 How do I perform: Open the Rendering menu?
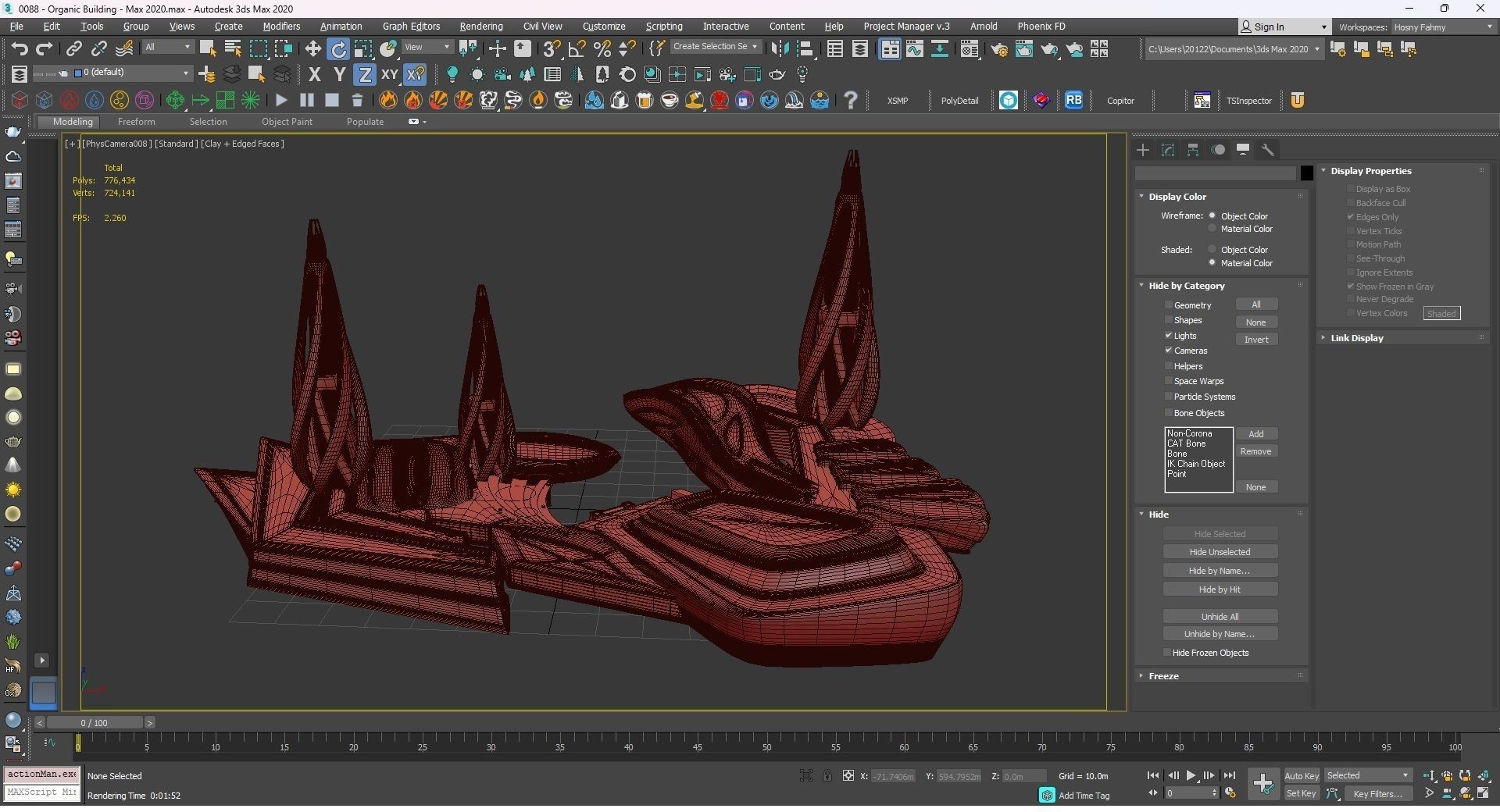tap(480, 27)
